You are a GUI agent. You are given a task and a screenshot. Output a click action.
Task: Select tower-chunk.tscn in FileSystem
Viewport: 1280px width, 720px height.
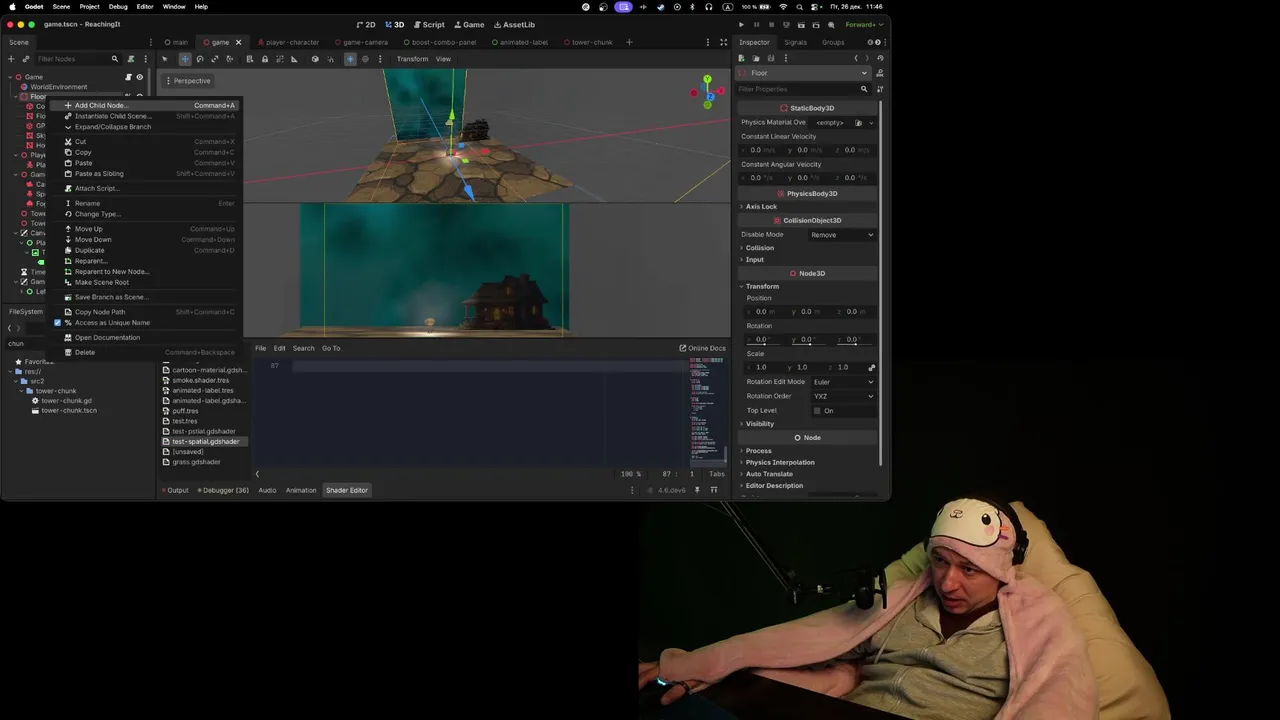(x=69, y=411)
